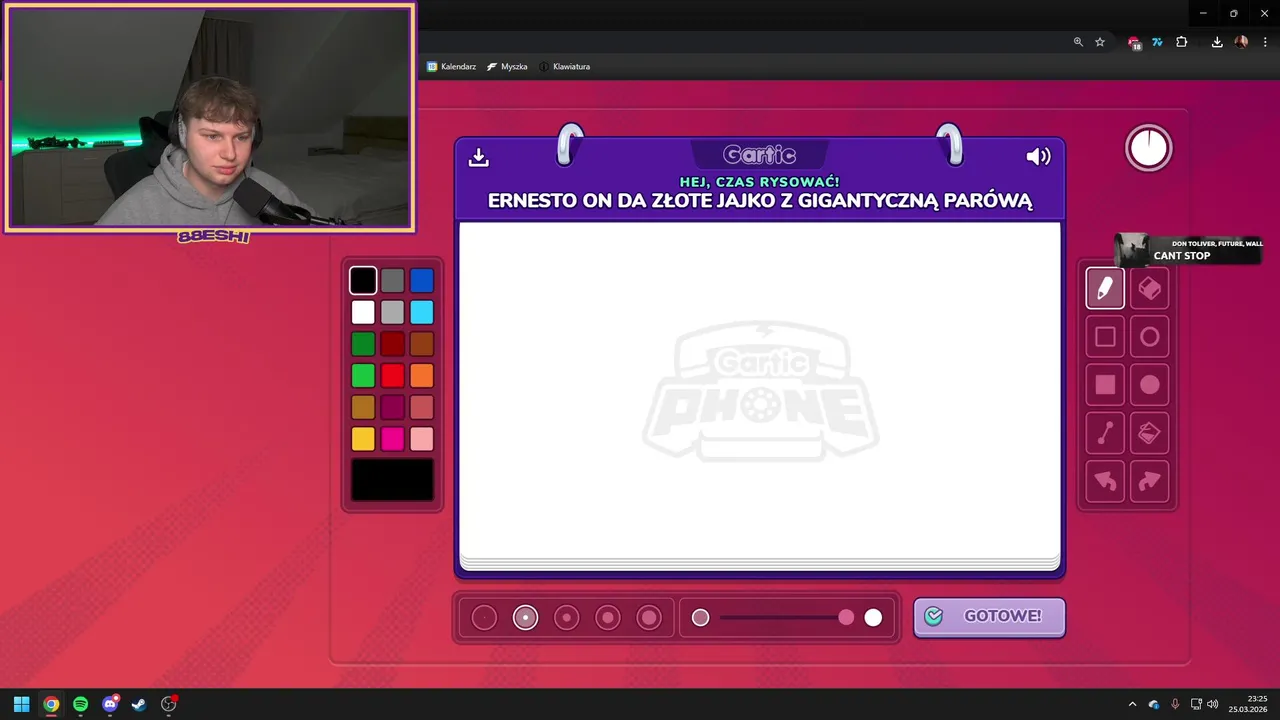Pick the light blue color swatch
The height and width of the screenshot is (720, 1280).
[422, 312]
